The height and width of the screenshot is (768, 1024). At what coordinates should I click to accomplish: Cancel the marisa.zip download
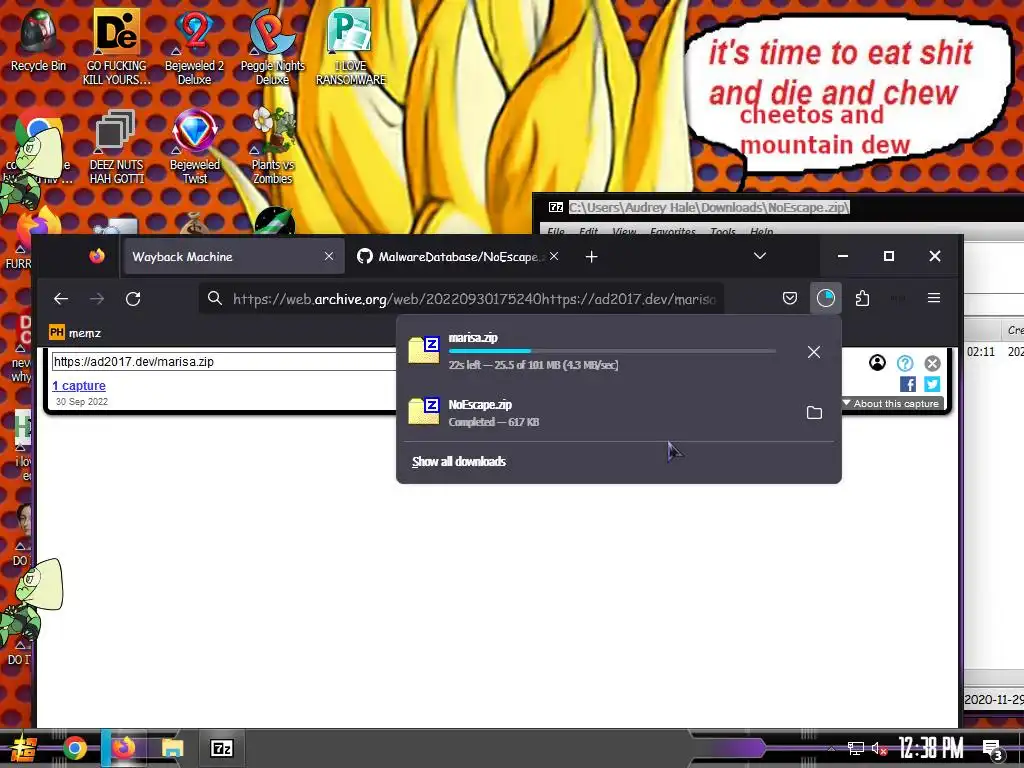click(x=814, y=352)
